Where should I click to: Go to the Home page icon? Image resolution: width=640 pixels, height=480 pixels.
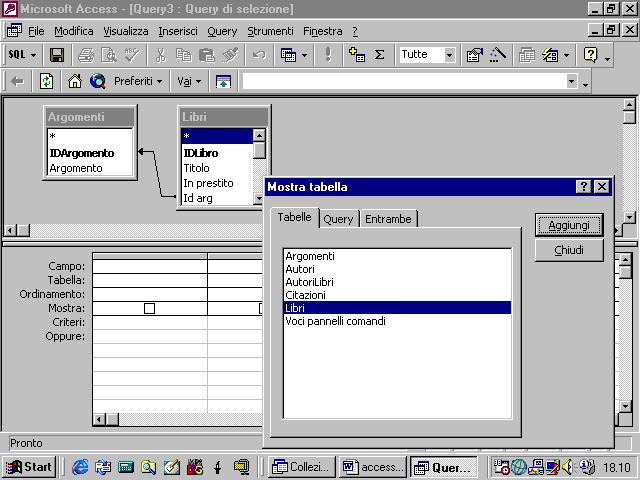75,81
